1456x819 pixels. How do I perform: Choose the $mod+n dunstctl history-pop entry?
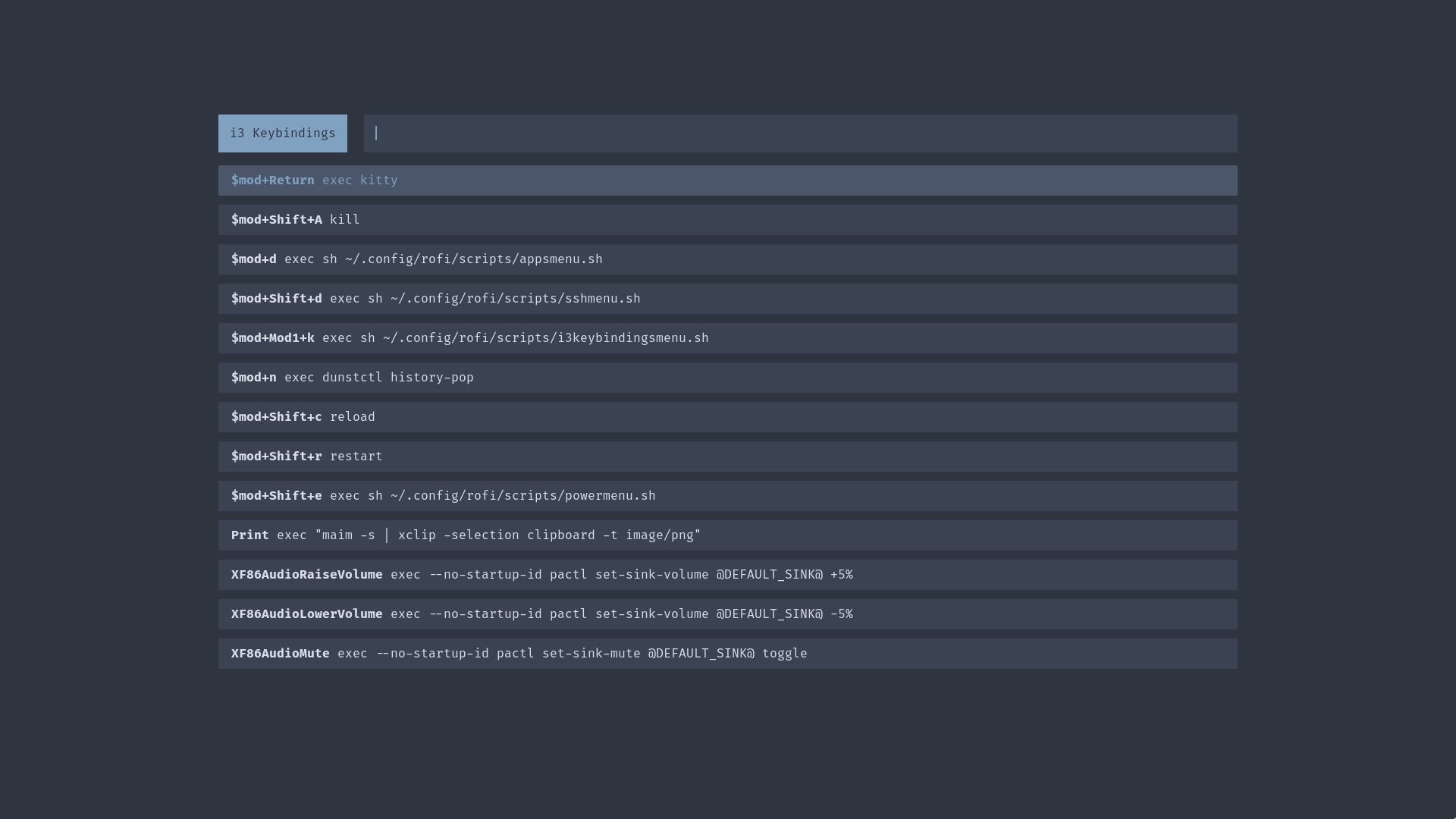pos(726,378)
